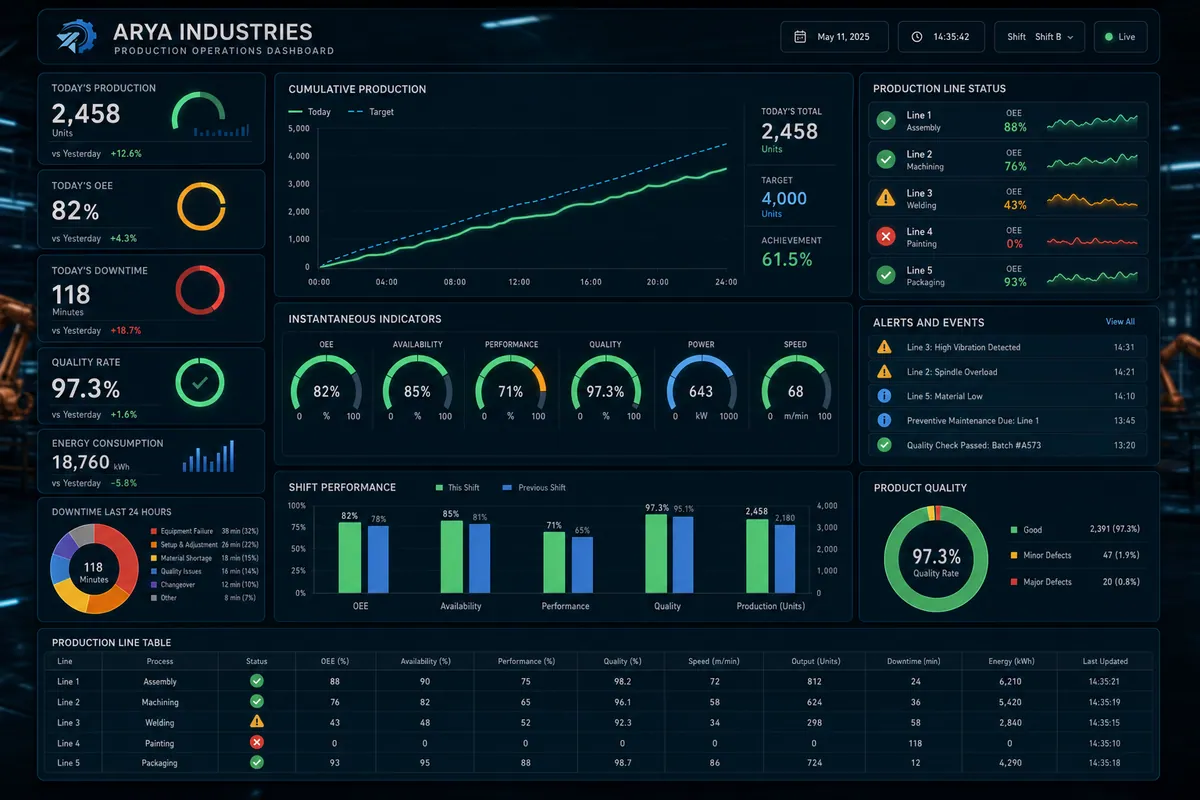Click the Performance gauge showing 71%
This screenshot has width=1200, height=800.
(511, 386)
